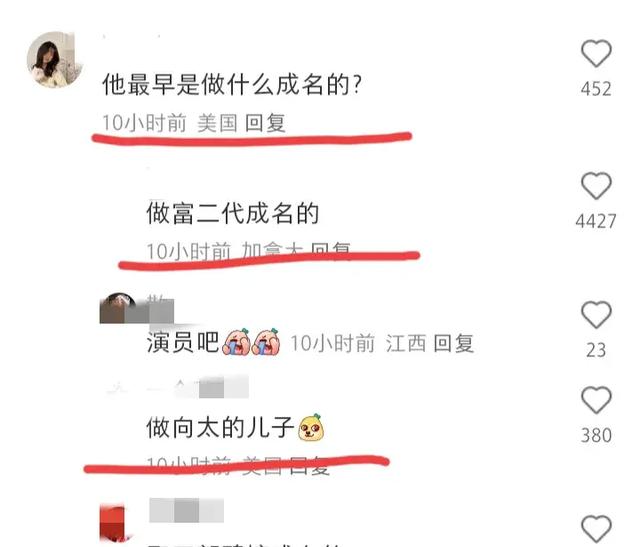
Task: Reply to the 做富二代成名的 comment
Action: tap(331, 250)
